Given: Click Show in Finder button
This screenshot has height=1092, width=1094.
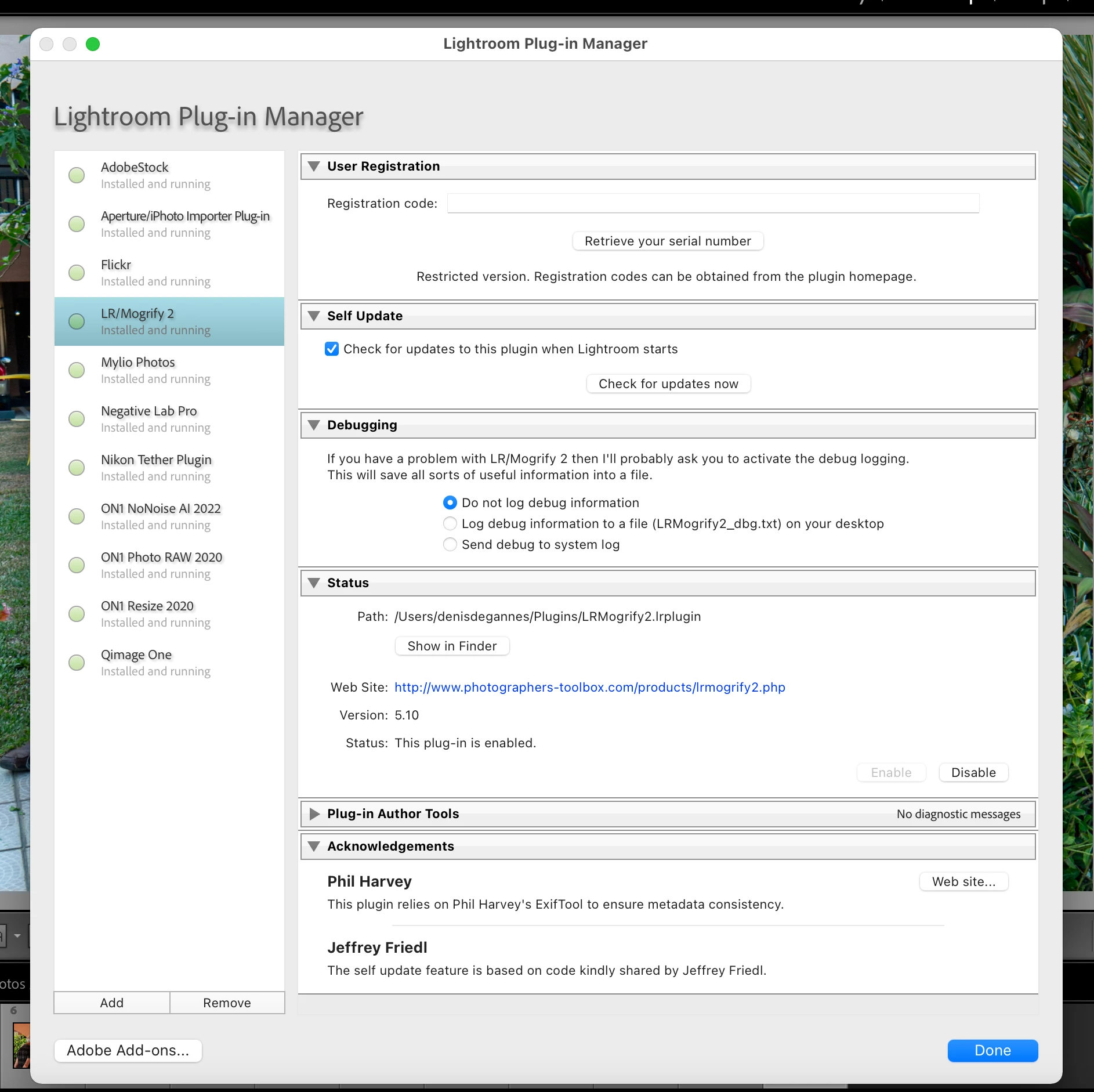Looking at the screenshot, I should 452,646.
